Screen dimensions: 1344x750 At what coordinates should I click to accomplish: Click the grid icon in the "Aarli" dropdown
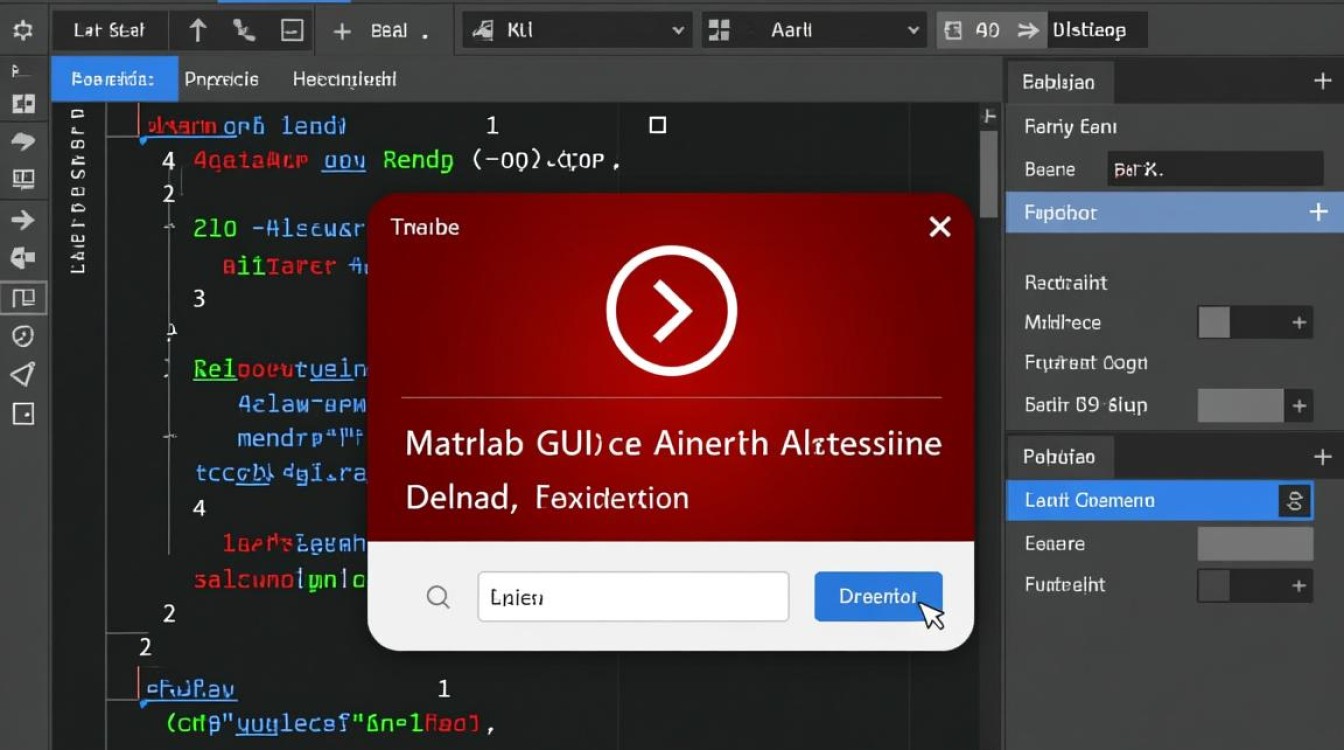(x=718, y=30)
